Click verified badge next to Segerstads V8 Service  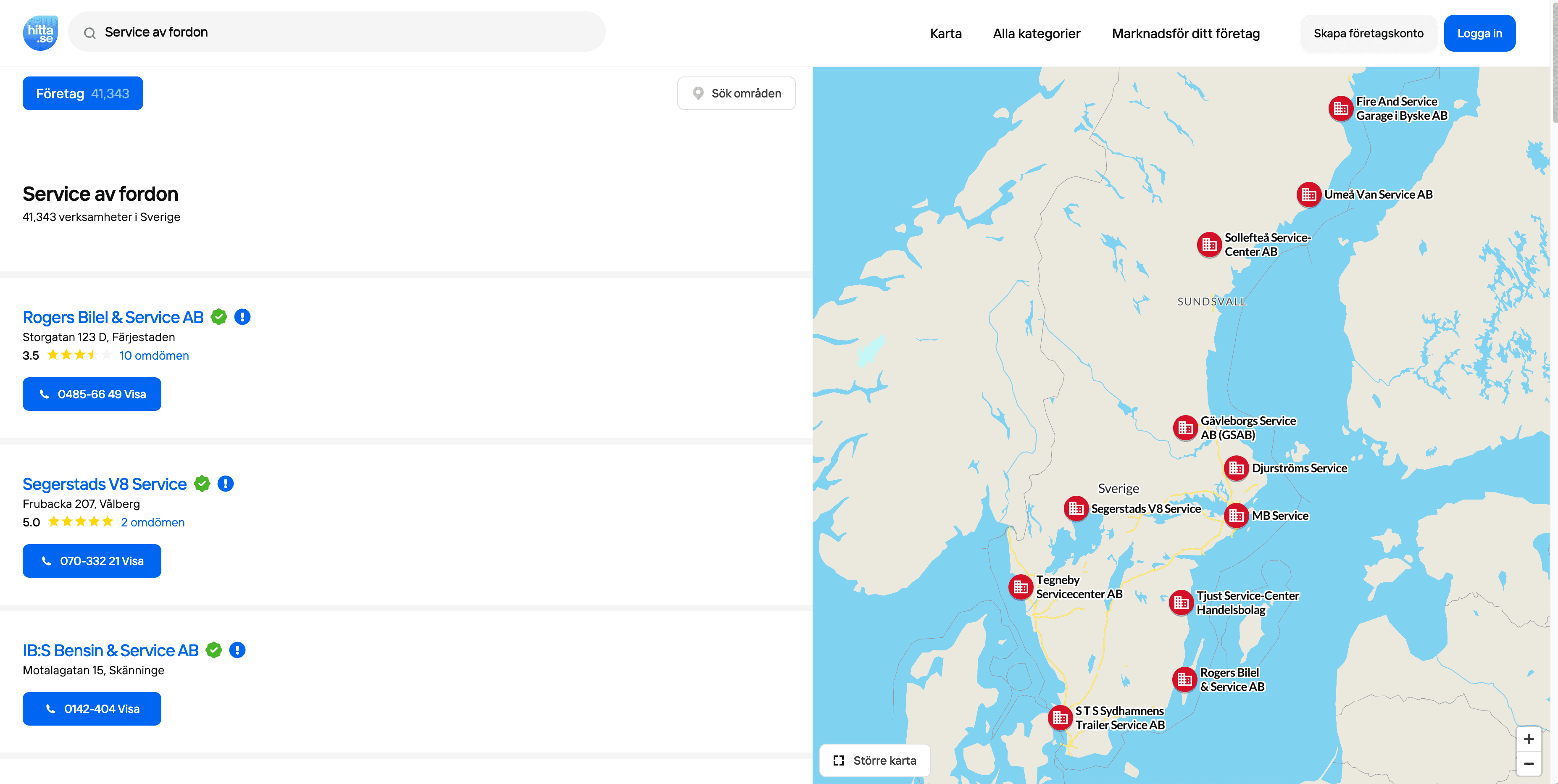click(202, 484)
